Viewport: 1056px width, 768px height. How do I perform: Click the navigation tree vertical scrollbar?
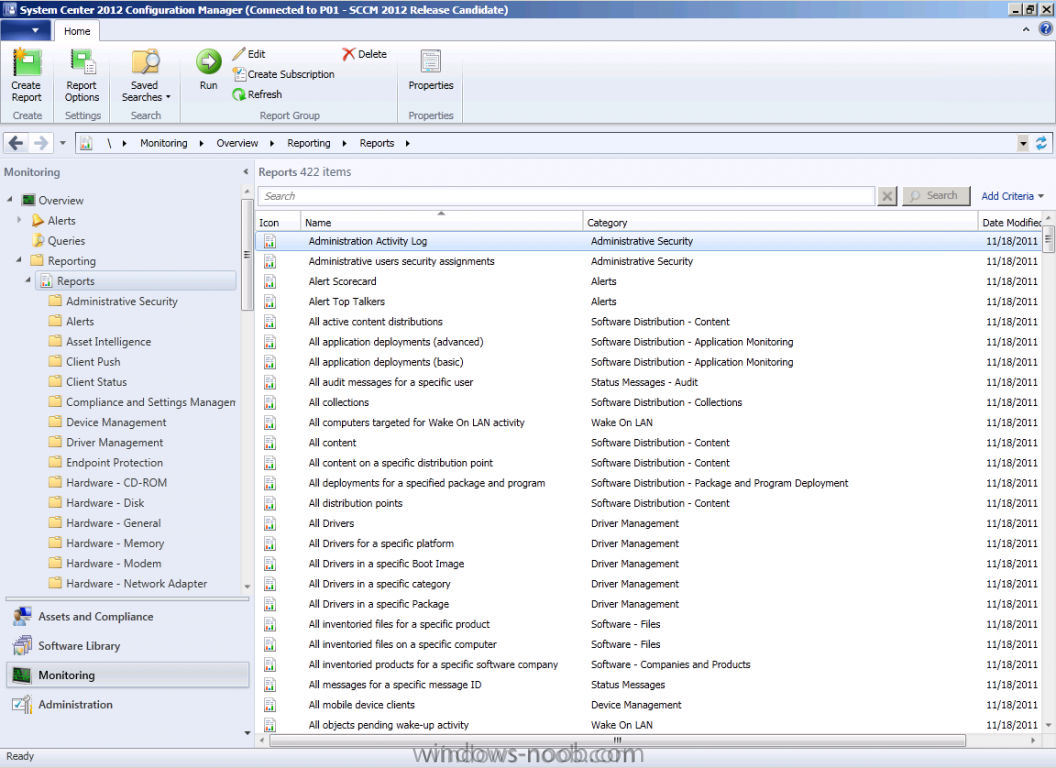246,255
